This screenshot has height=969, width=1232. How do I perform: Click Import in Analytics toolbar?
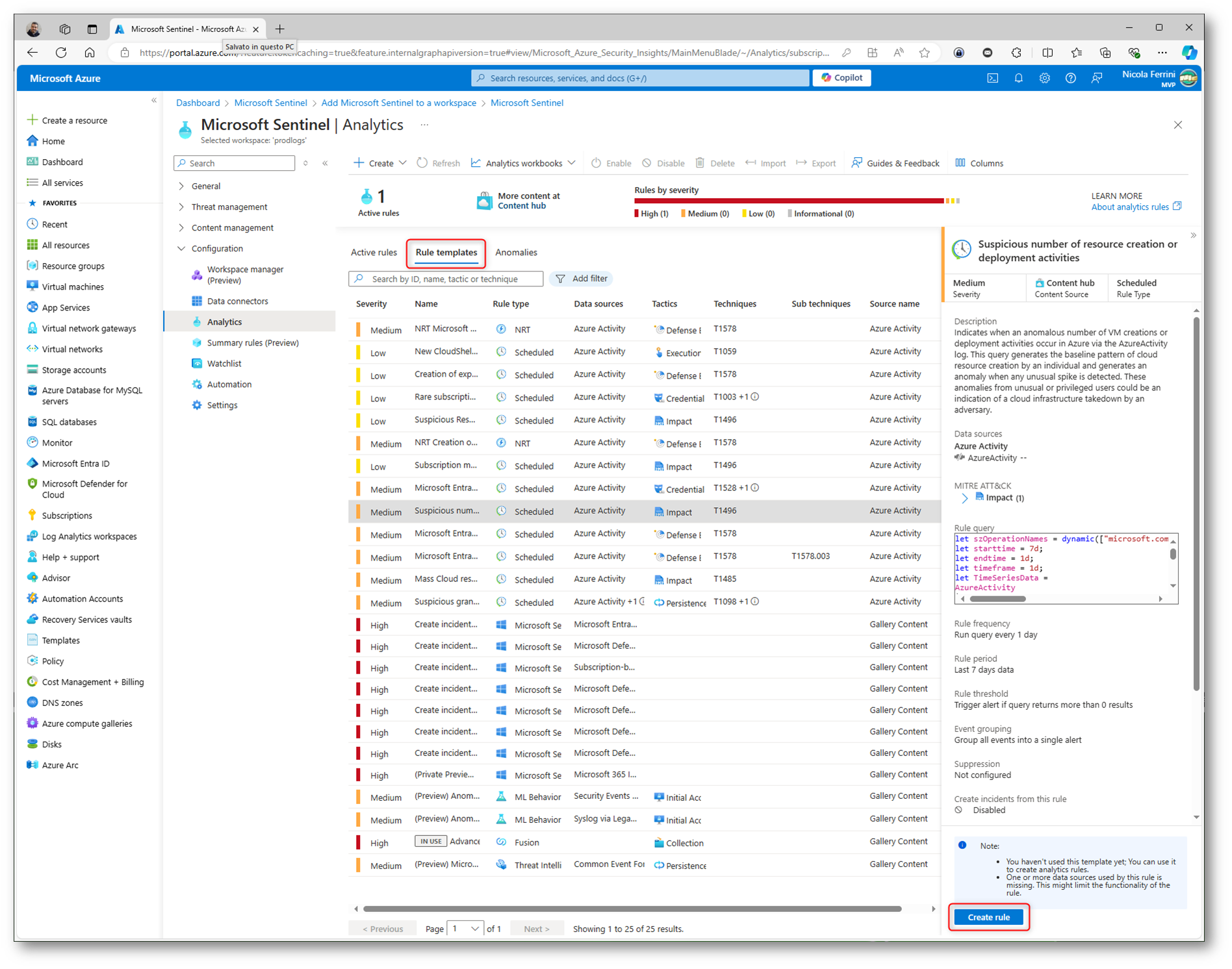[x=765, y=163]
